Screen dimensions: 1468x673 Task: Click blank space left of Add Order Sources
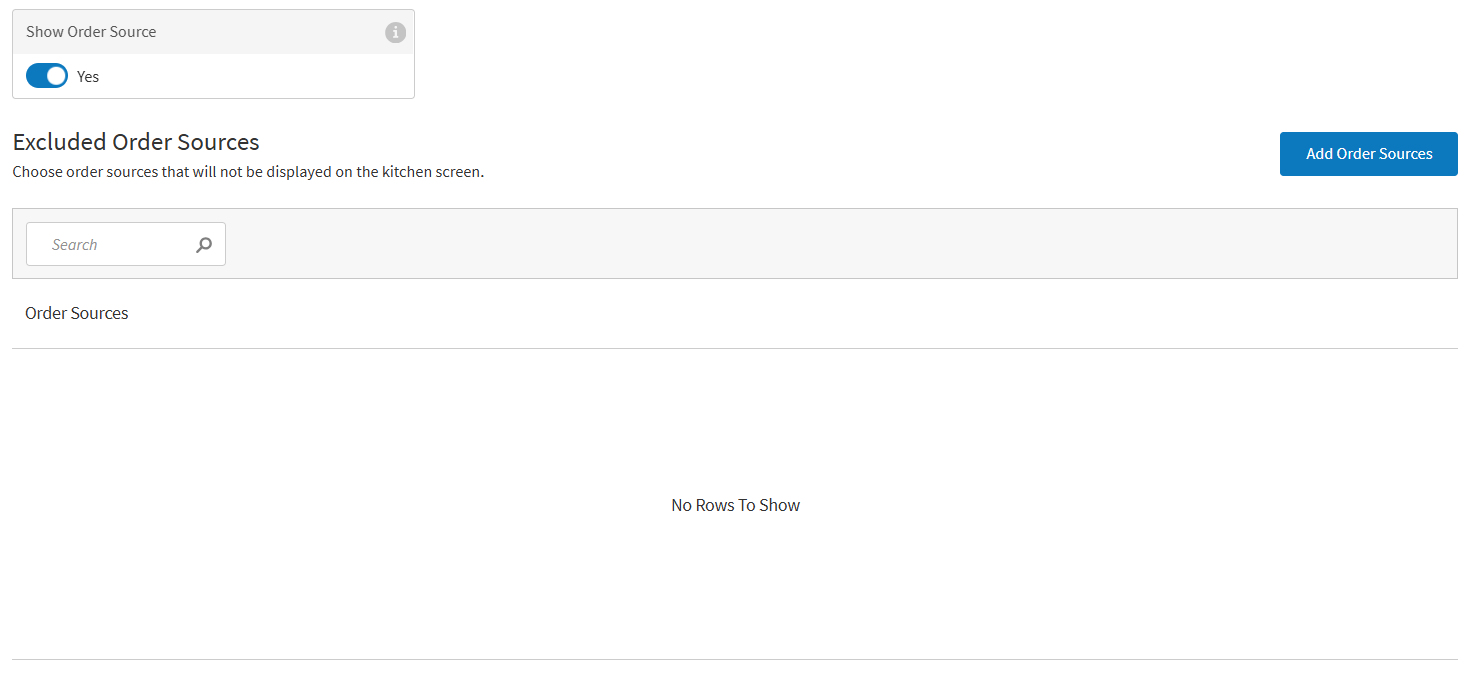tap(900, 154)
